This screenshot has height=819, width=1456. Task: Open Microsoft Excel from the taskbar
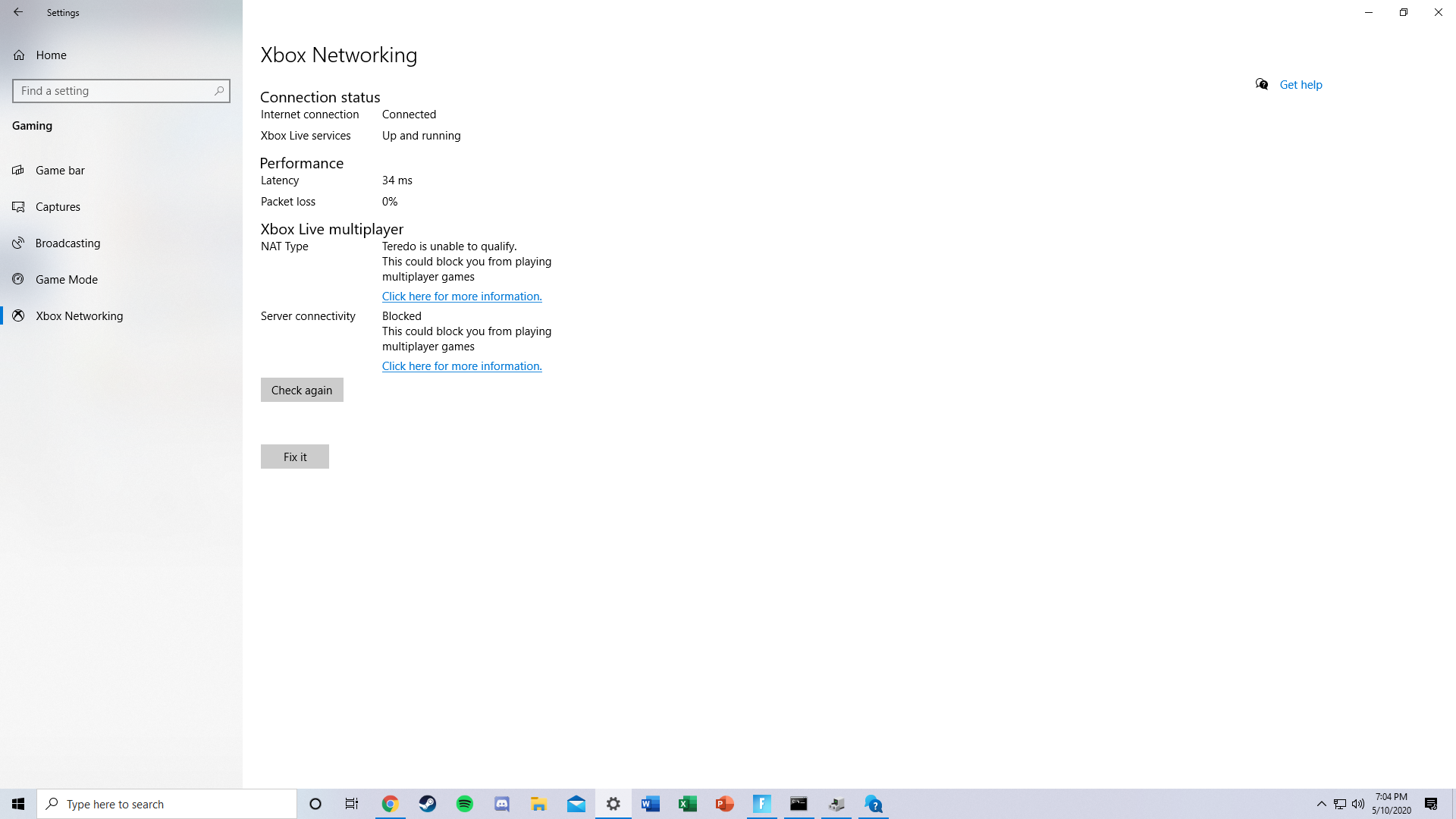click(x=688, y=804)
